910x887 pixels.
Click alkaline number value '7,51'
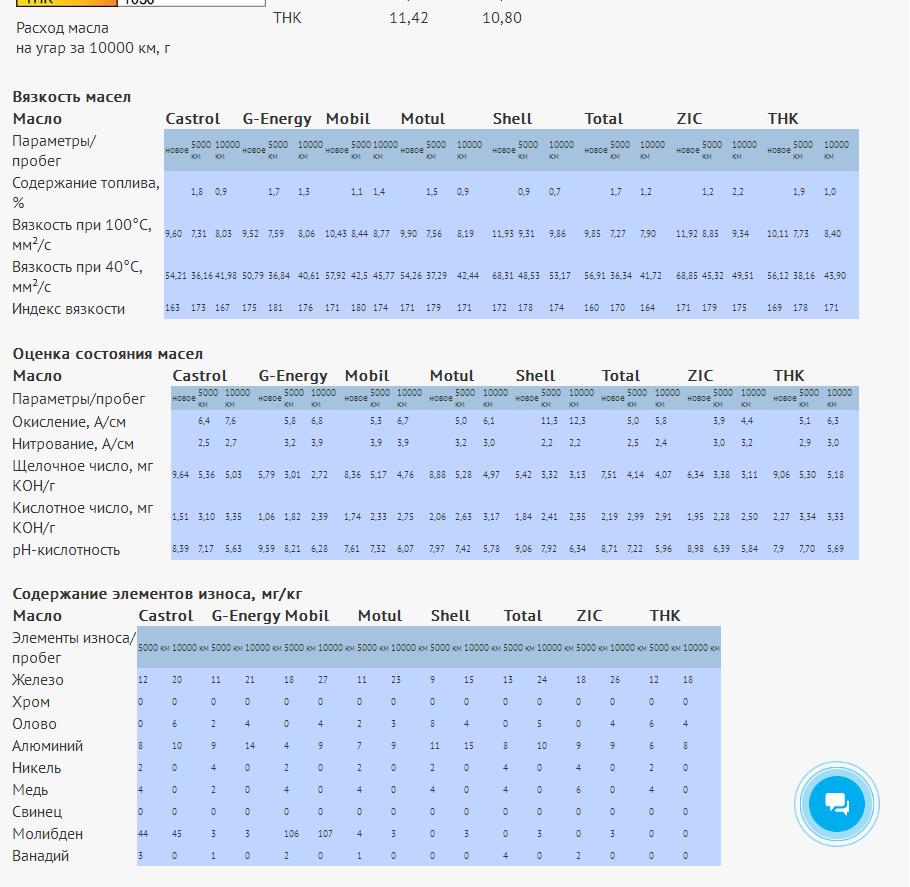click(609, 474)
